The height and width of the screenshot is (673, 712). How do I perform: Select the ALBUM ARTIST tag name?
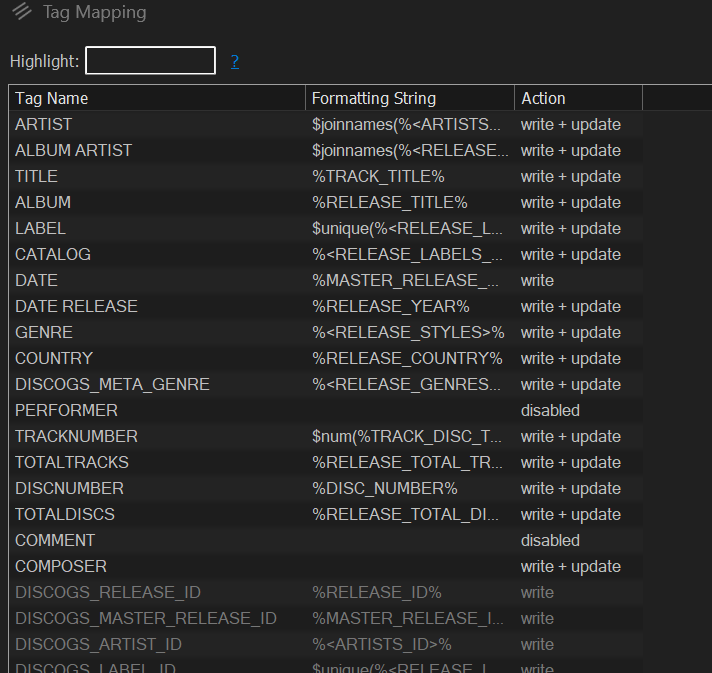click(74, 151)
